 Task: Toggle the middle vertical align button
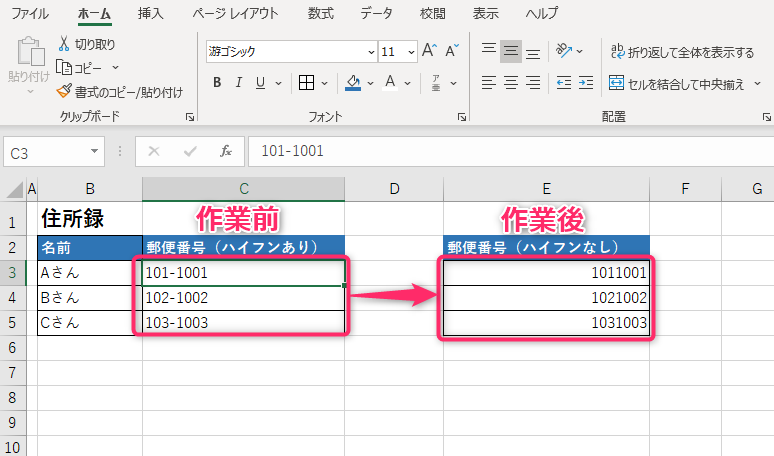511,51
